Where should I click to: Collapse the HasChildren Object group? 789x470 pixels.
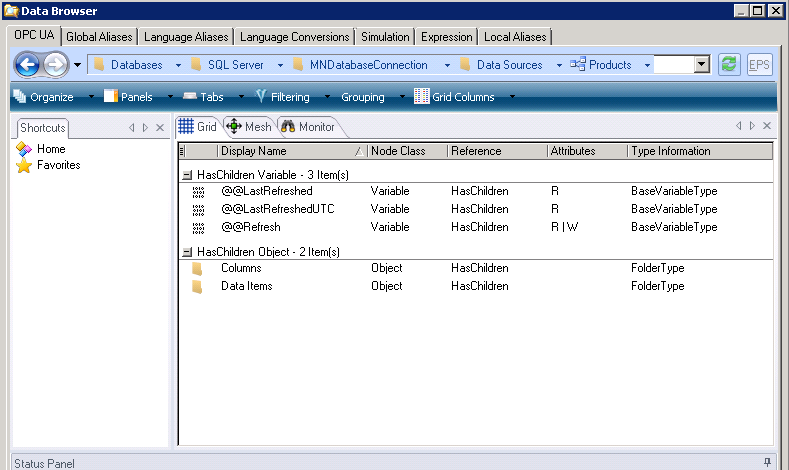click(x=187, y=252)
